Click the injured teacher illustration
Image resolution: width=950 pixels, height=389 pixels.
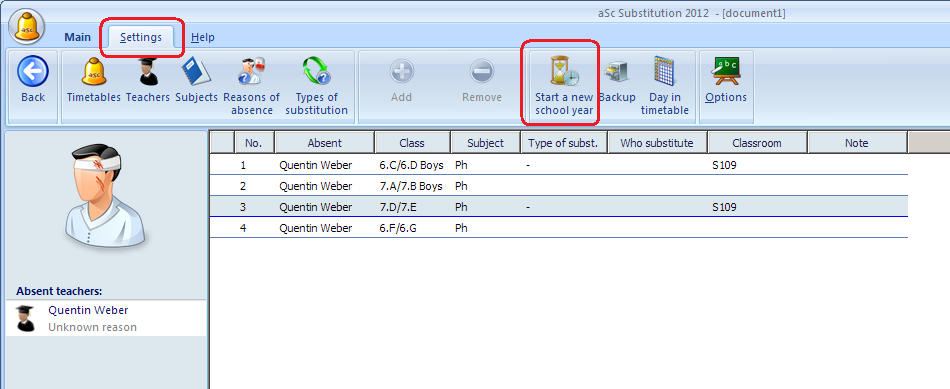105,195
